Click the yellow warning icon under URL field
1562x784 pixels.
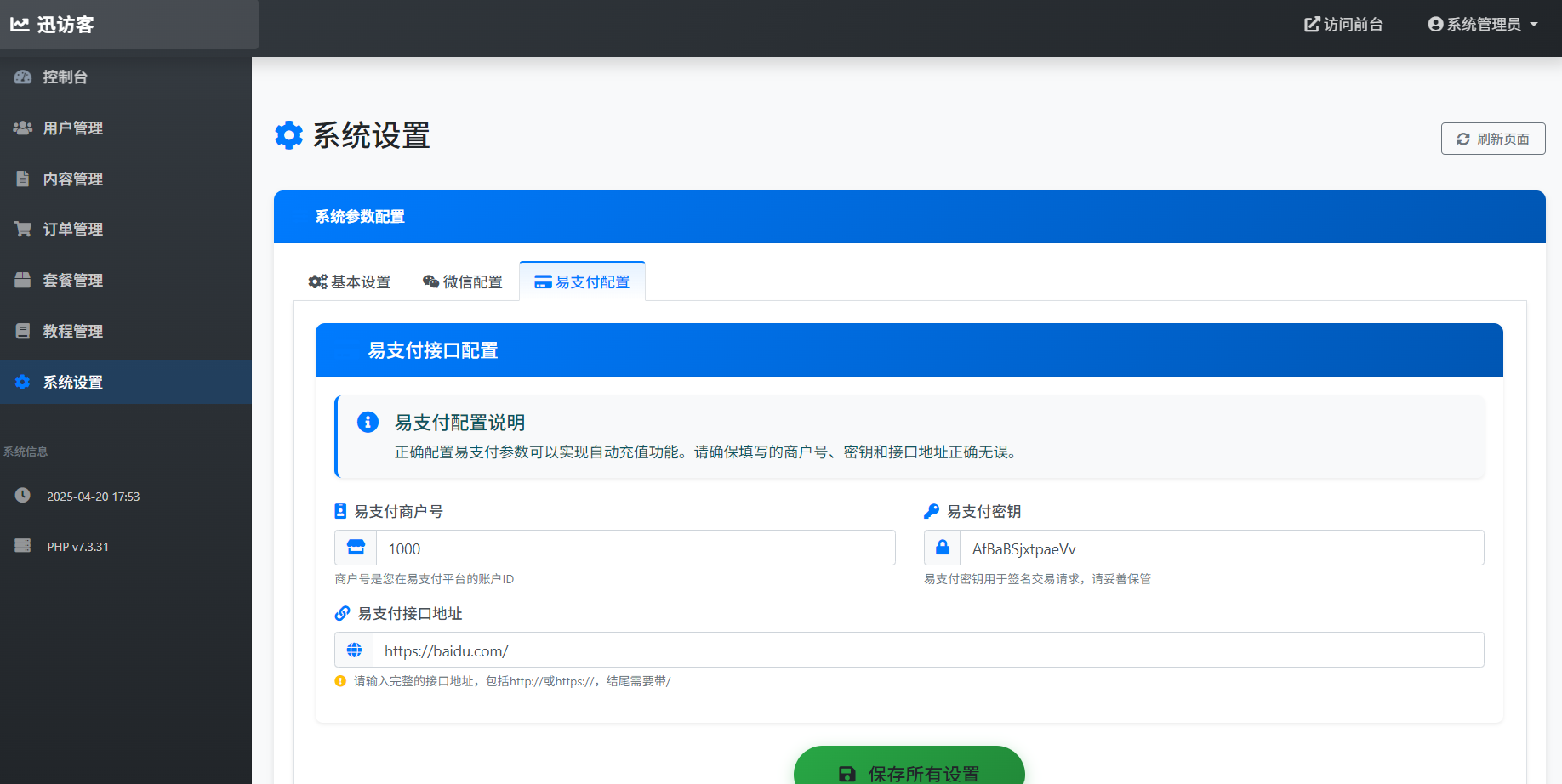coord(340,681)
